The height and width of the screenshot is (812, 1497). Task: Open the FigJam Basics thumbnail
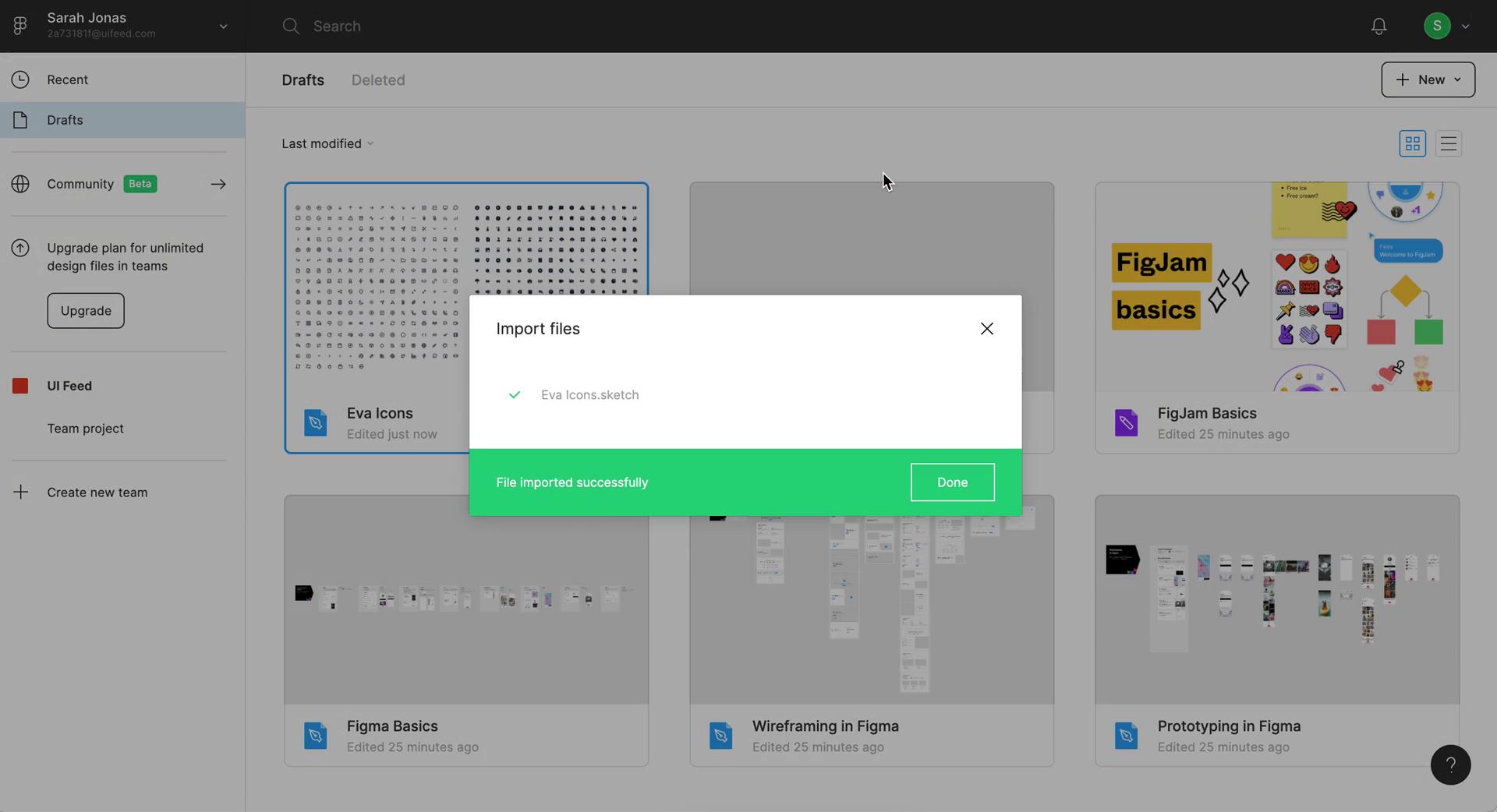coord(1277,287)
